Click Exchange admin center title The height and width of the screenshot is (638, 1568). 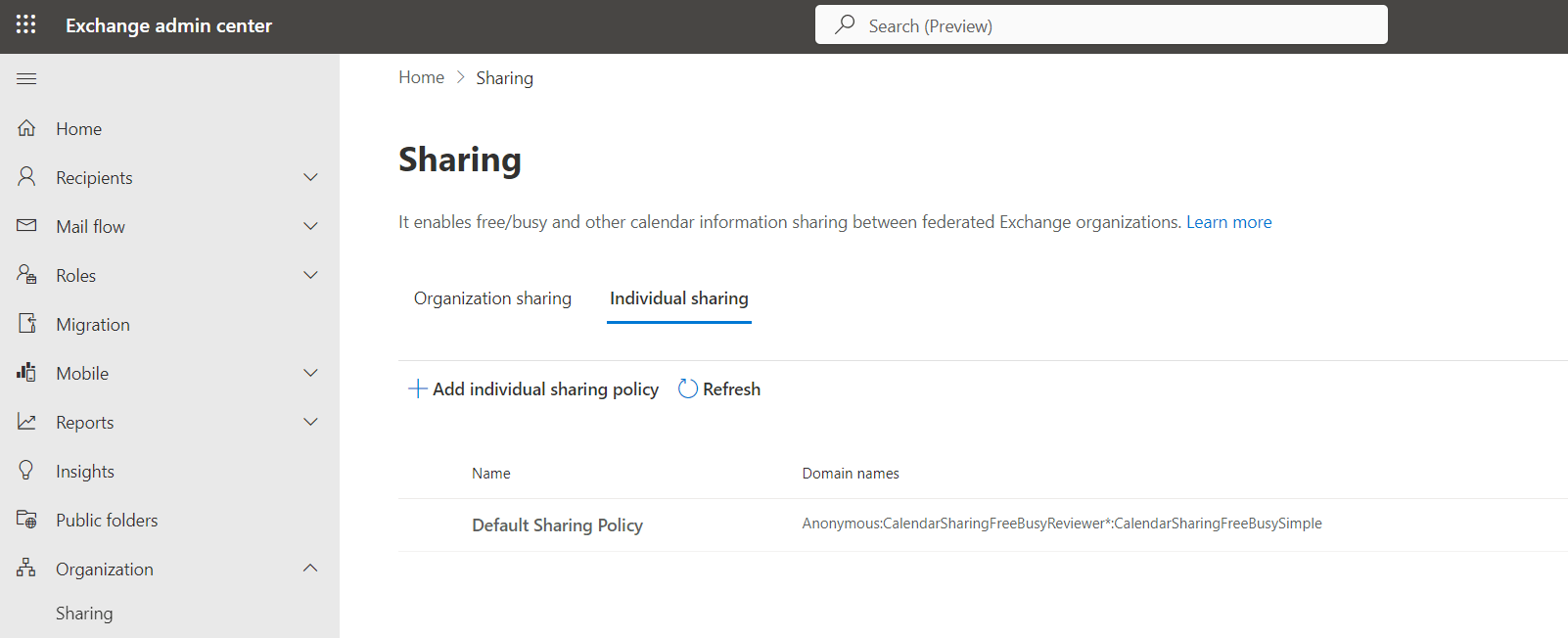point(168,25)
